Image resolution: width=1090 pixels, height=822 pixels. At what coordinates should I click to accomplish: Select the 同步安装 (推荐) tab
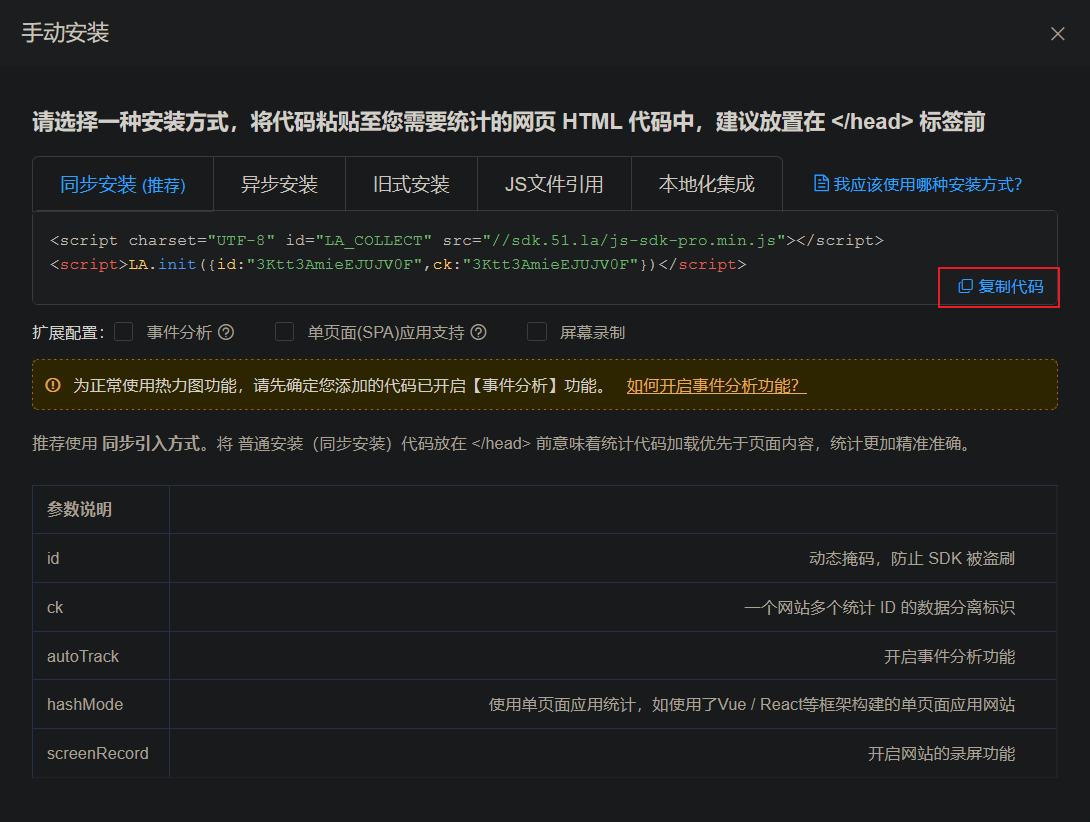click(x=123, y=184)
